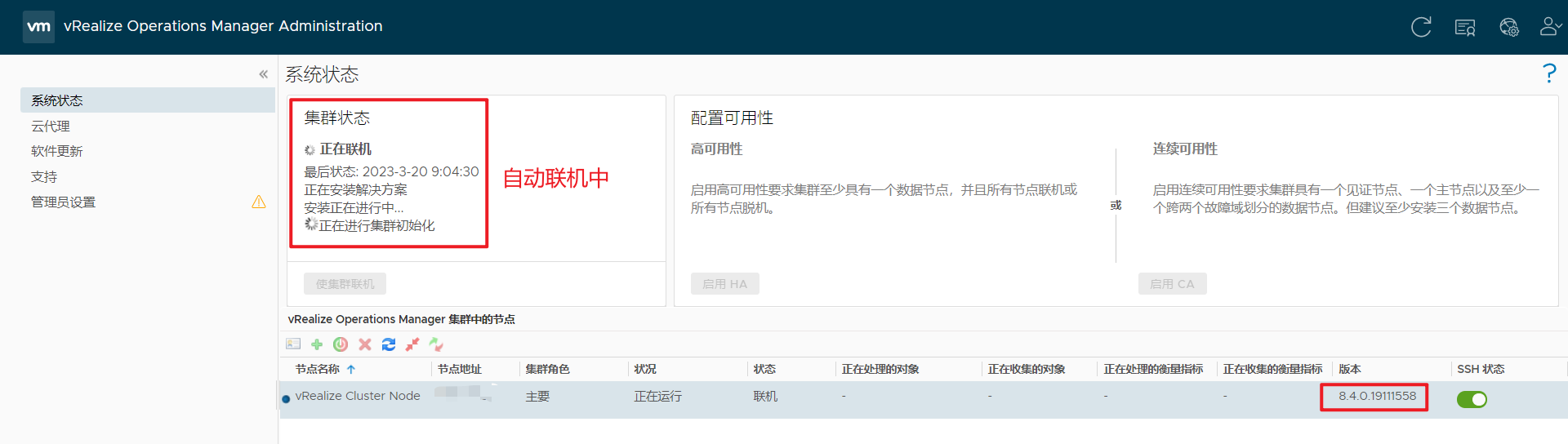Click the 正在处理的衡量指标 column header
The width and height of the screenshot is (1568, 444).
1153,369
